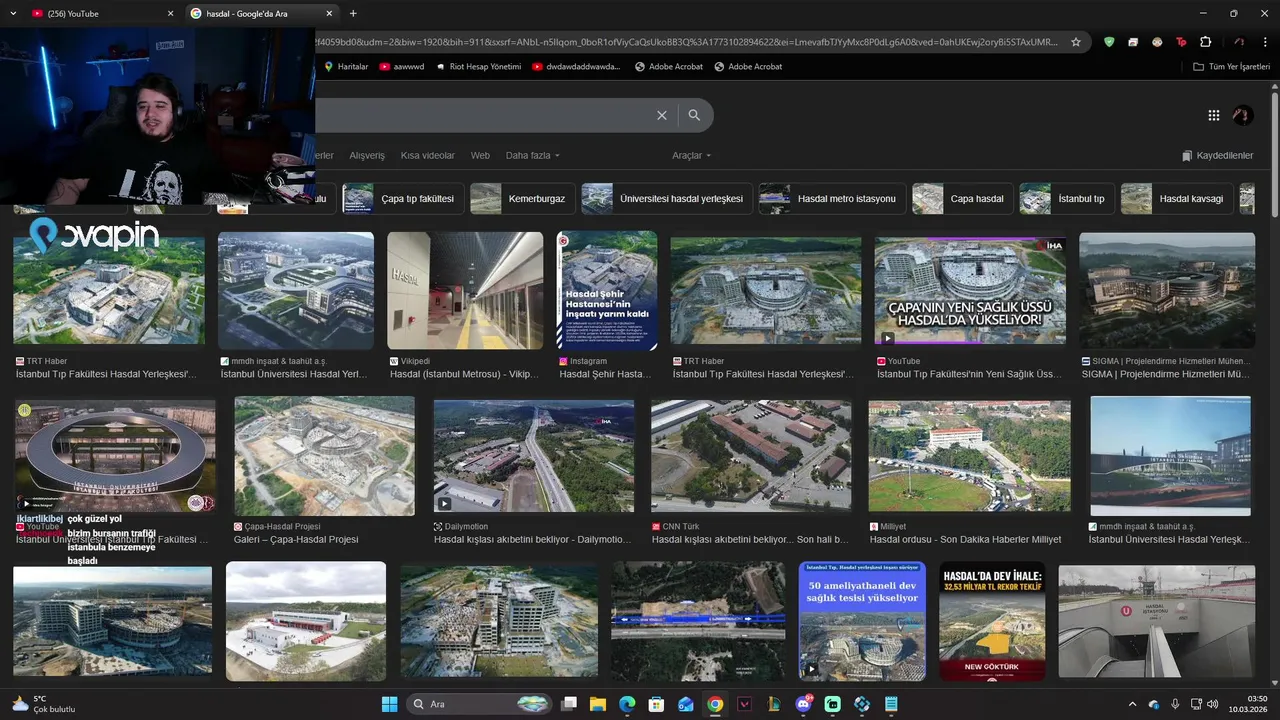Open the Tüm Yer İşaretleri folder
This screenshot has width=1280, height=720.
pos(1231,66)
